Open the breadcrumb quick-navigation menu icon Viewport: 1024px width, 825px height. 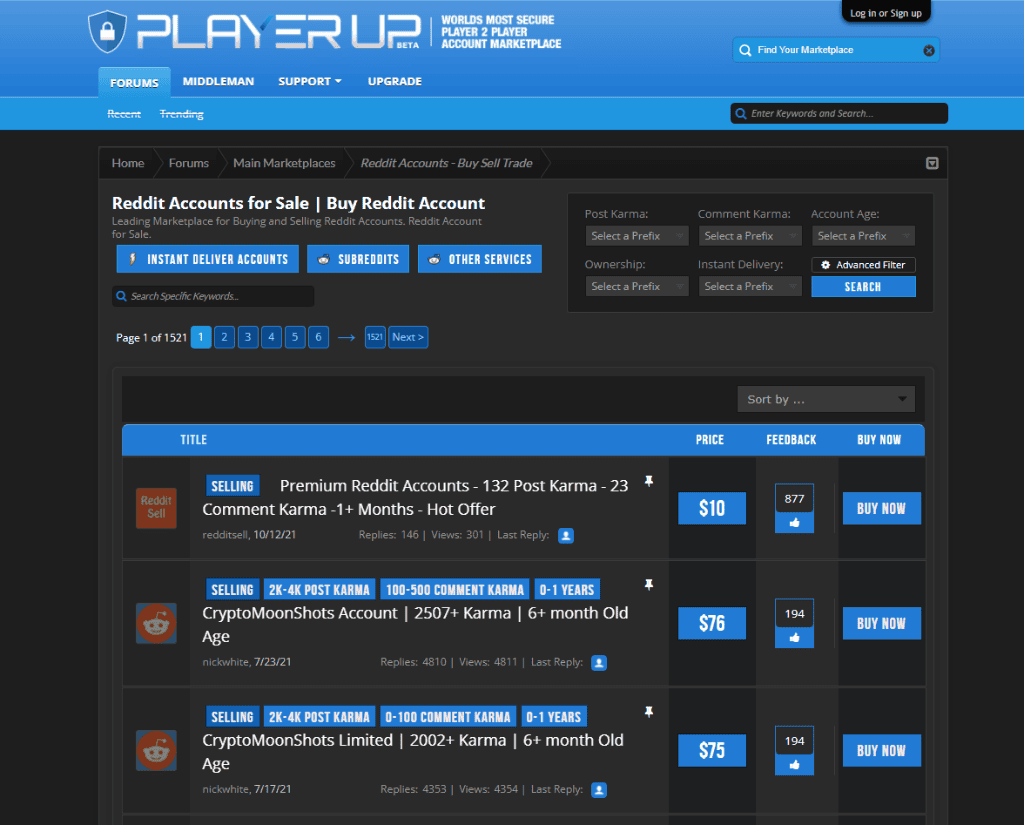(932, 163)
